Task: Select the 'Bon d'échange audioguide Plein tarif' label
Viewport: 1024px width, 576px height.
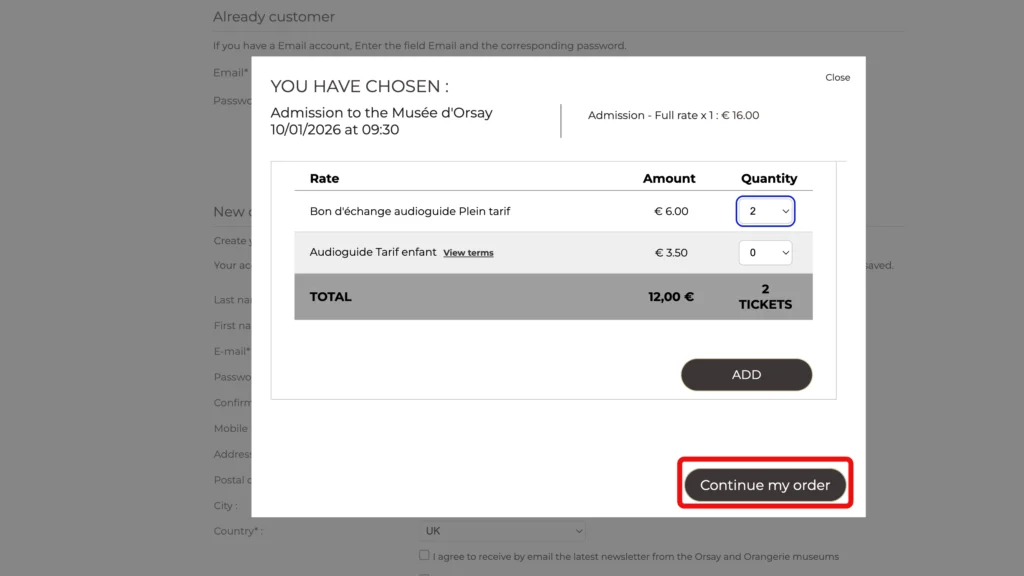Action: coord(410,211)
